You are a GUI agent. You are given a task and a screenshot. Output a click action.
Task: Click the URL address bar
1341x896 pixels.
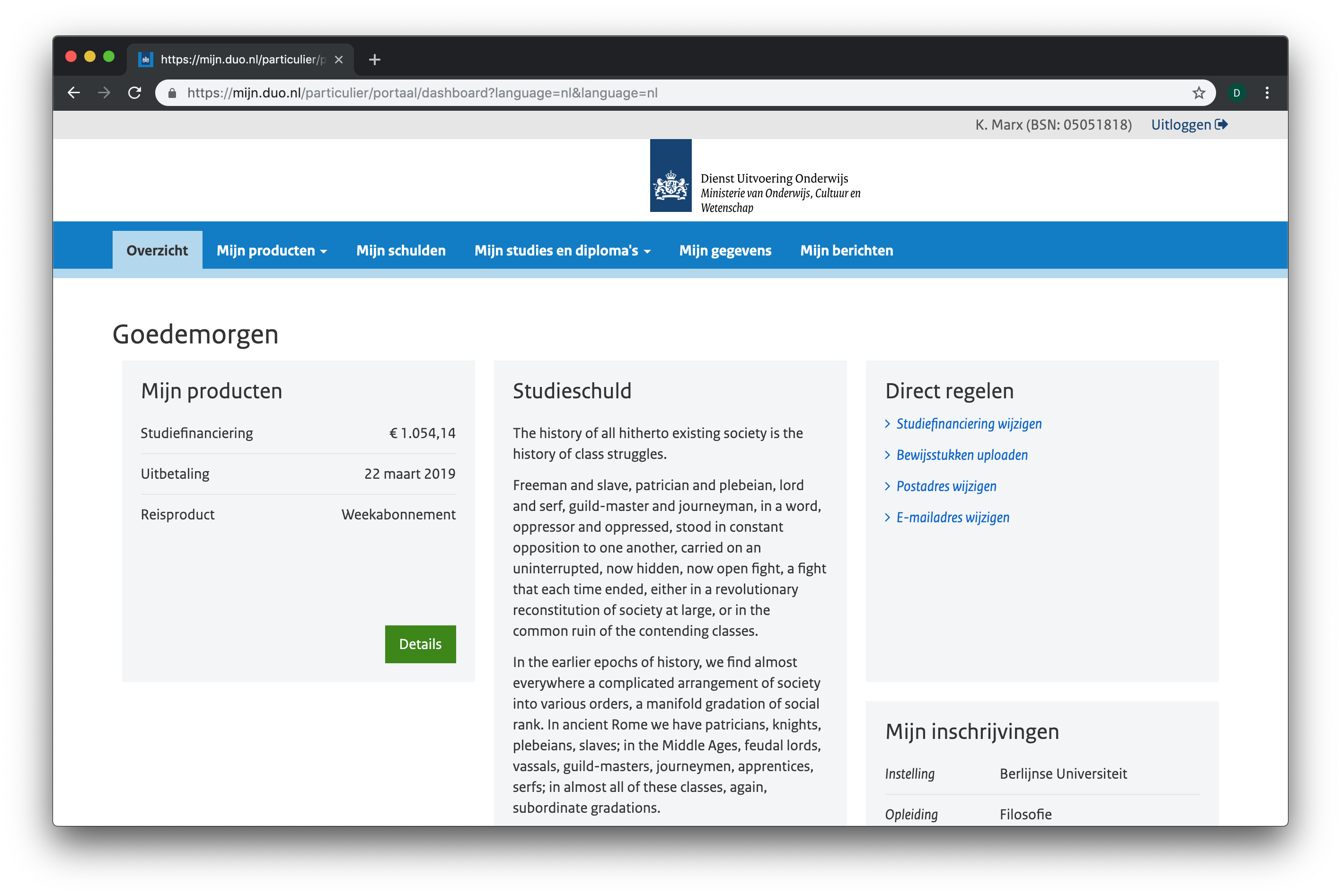tap(629, 93)
